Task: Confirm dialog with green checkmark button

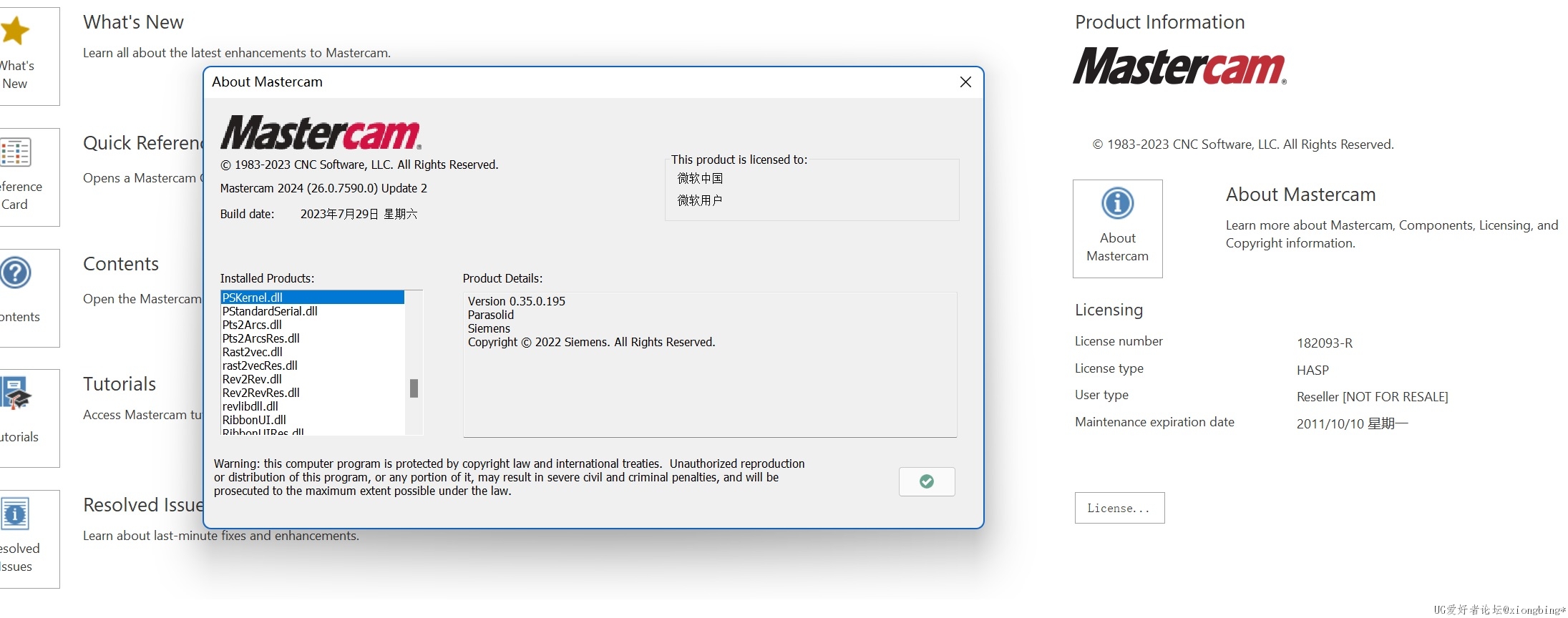Action: 927,481
